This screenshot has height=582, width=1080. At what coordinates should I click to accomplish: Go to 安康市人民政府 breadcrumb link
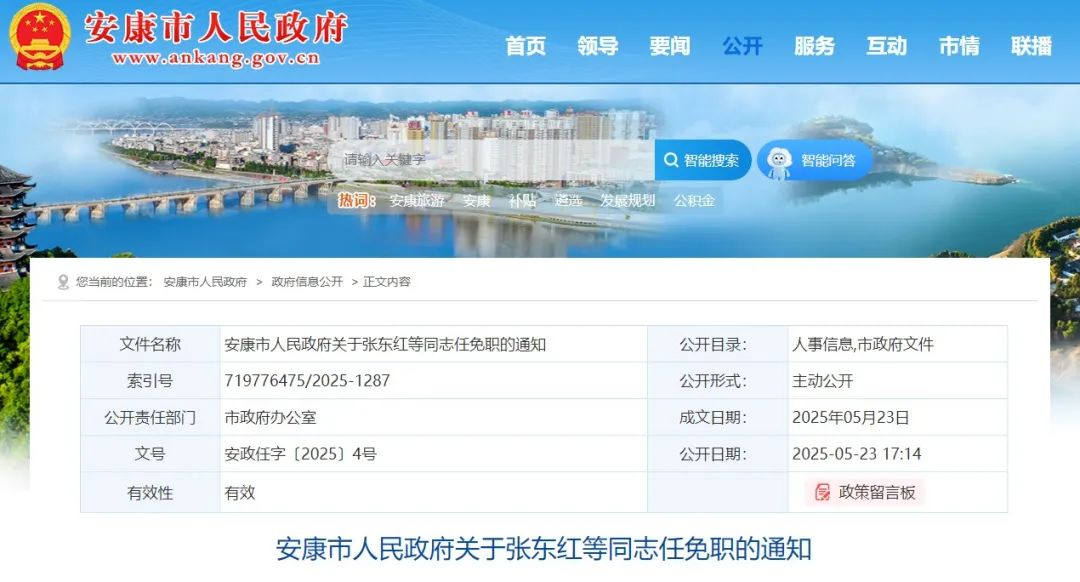coord(205,282)
